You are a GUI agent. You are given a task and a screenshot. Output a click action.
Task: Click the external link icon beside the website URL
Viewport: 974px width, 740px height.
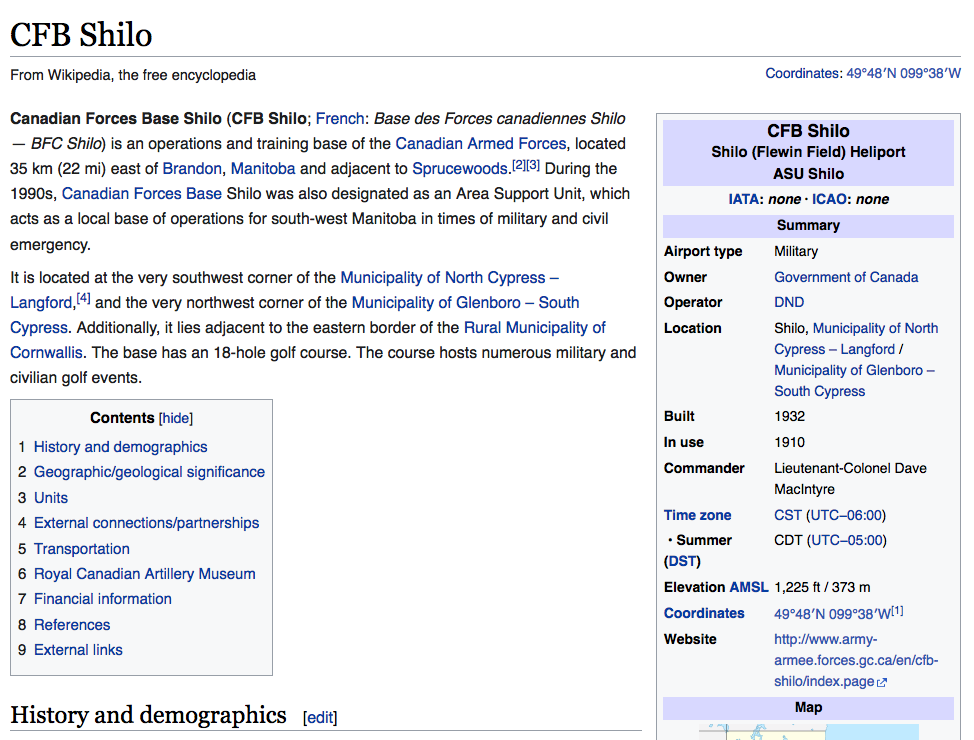pyautogui.click(x=882, y=682)
